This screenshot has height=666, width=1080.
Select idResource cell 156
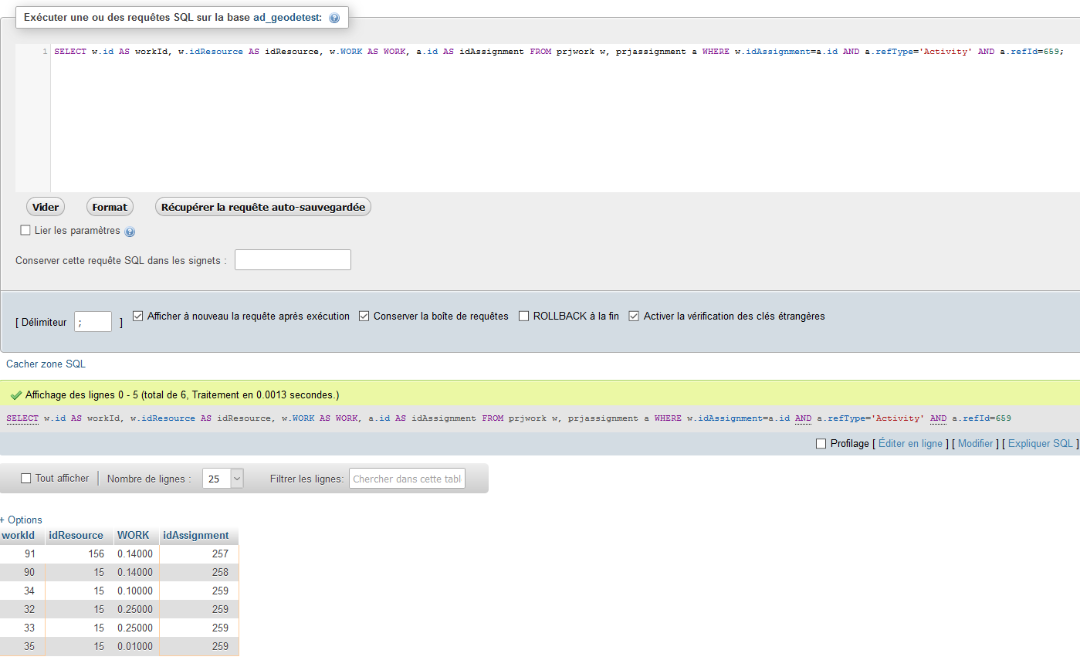(x=80, y=554)
